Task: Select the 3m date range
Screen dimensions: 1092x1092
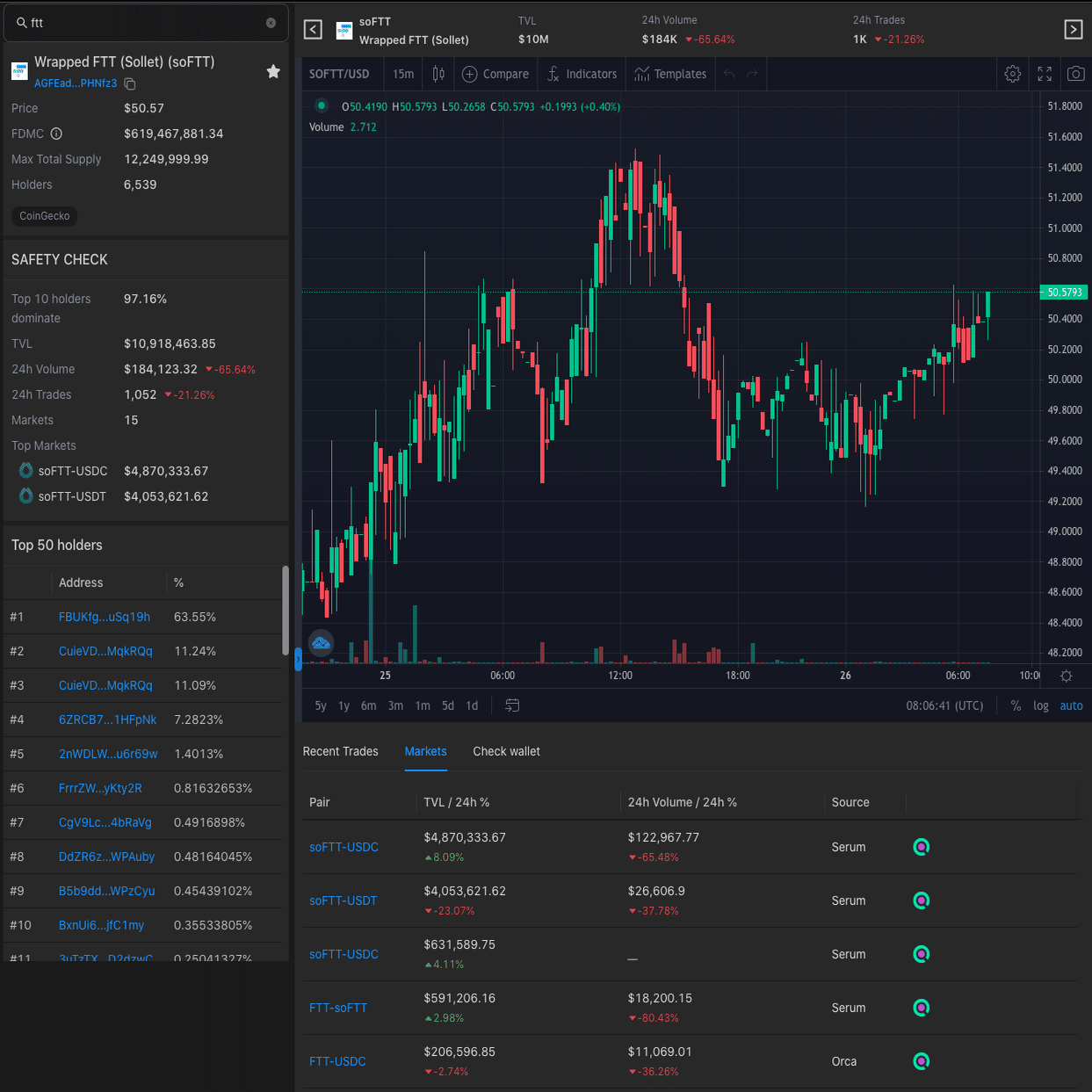Action: tap(395, 706)
